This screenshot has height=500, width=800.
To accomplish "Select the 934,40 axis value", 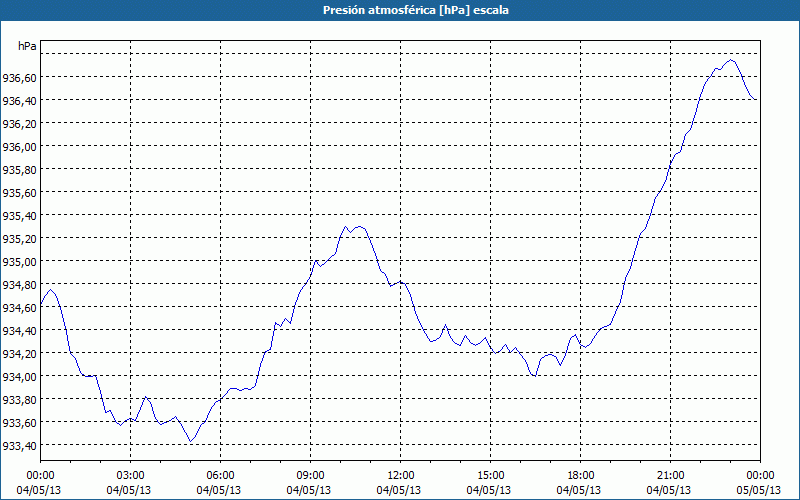I will tap(19, 331).
